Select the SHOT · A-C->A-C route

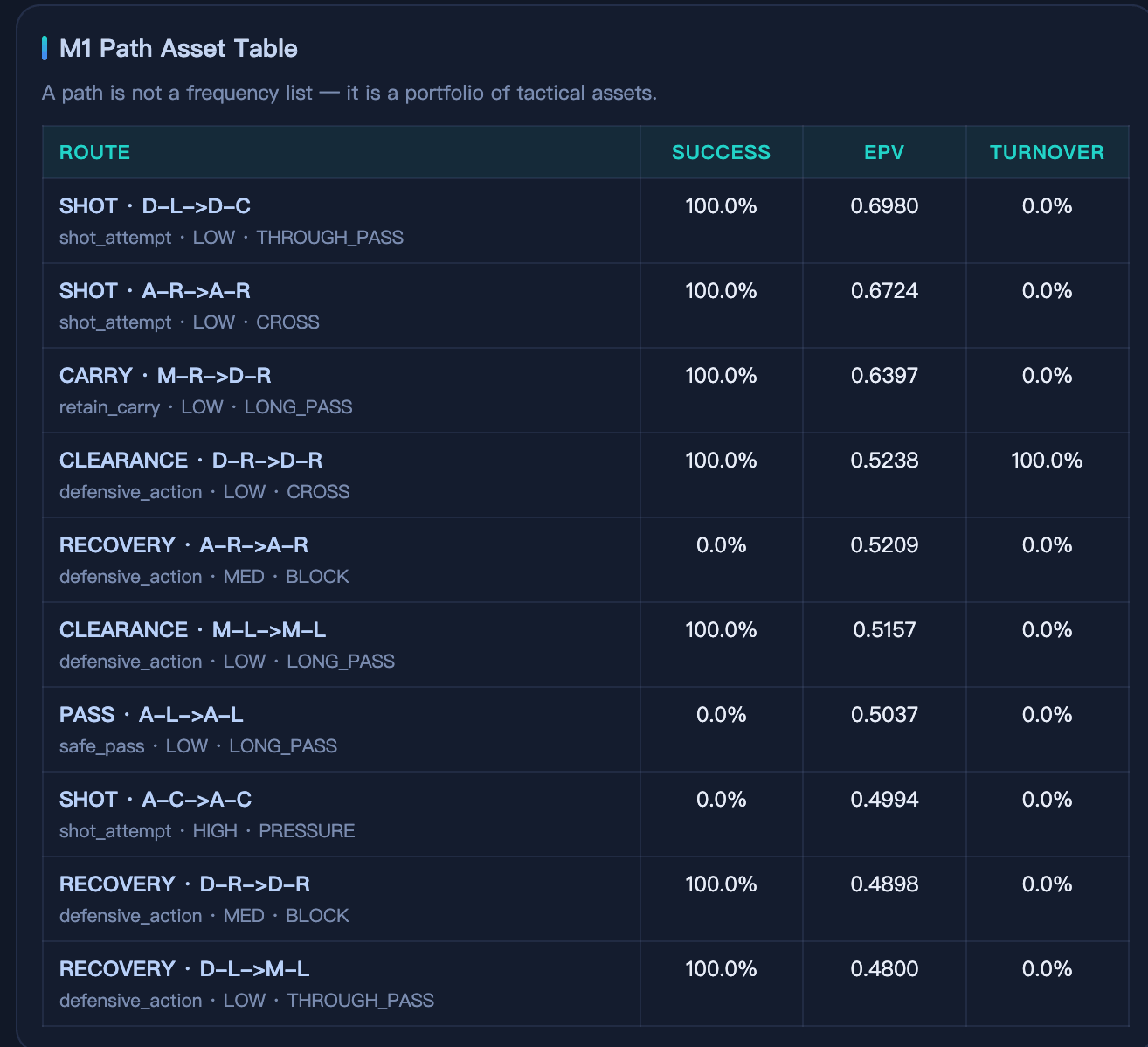pyautogui.click(x=156, y=800)
